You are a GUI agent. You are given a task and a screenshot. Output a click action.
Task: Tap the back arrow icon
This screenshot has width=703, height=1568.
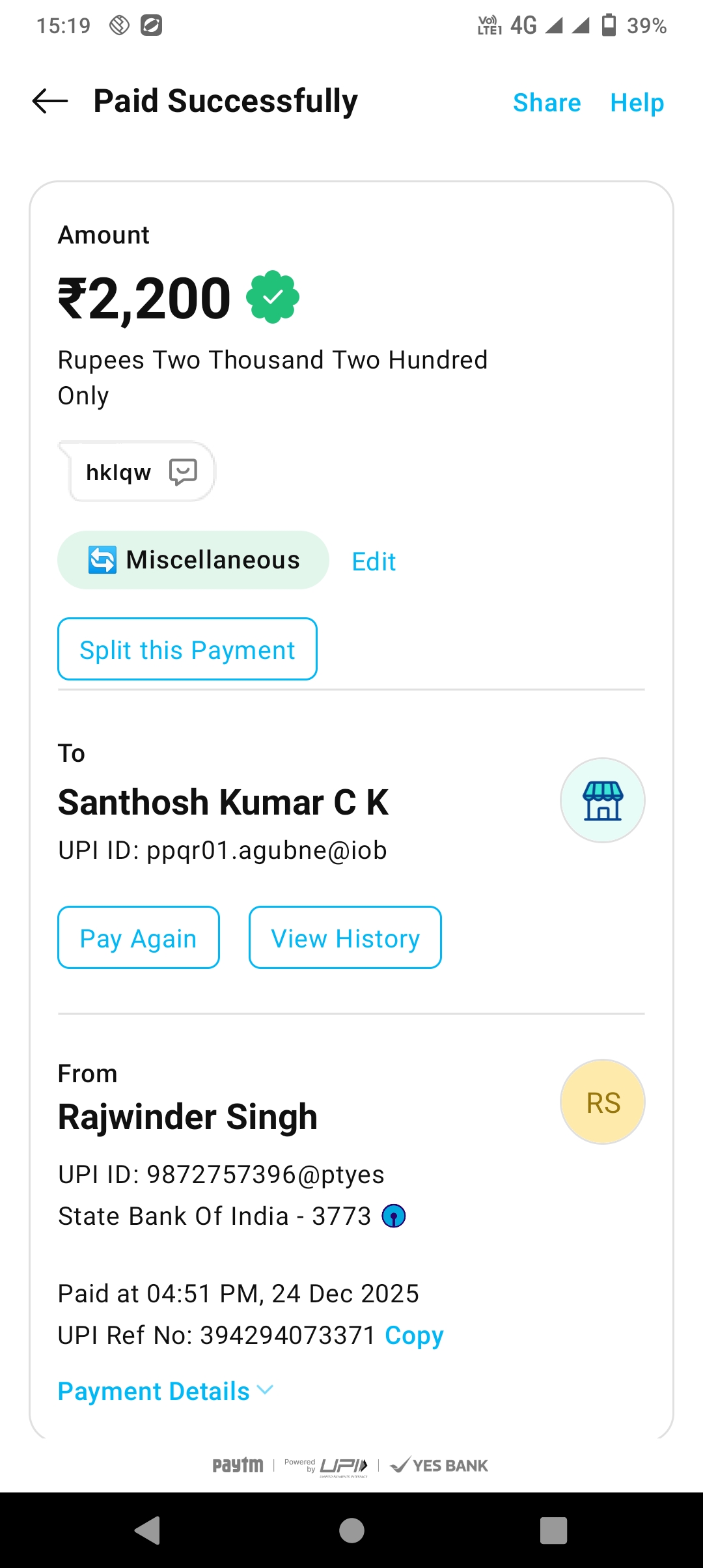[x=50, y=101]
